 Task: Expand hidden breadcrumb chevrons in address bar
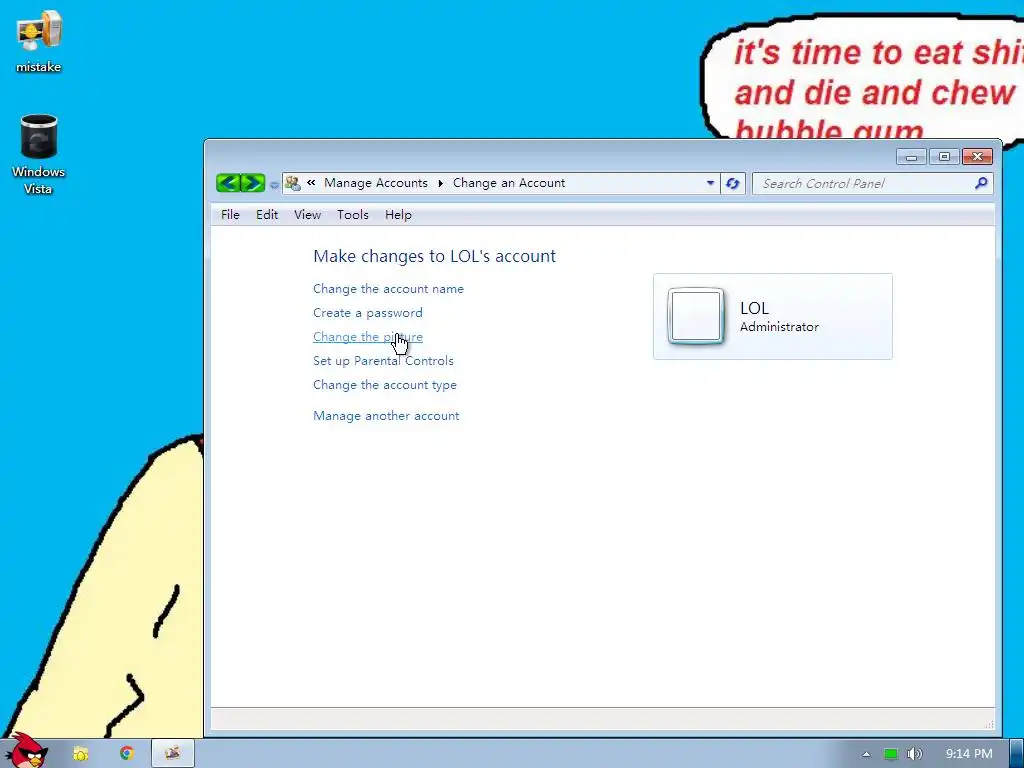point(311,183)
